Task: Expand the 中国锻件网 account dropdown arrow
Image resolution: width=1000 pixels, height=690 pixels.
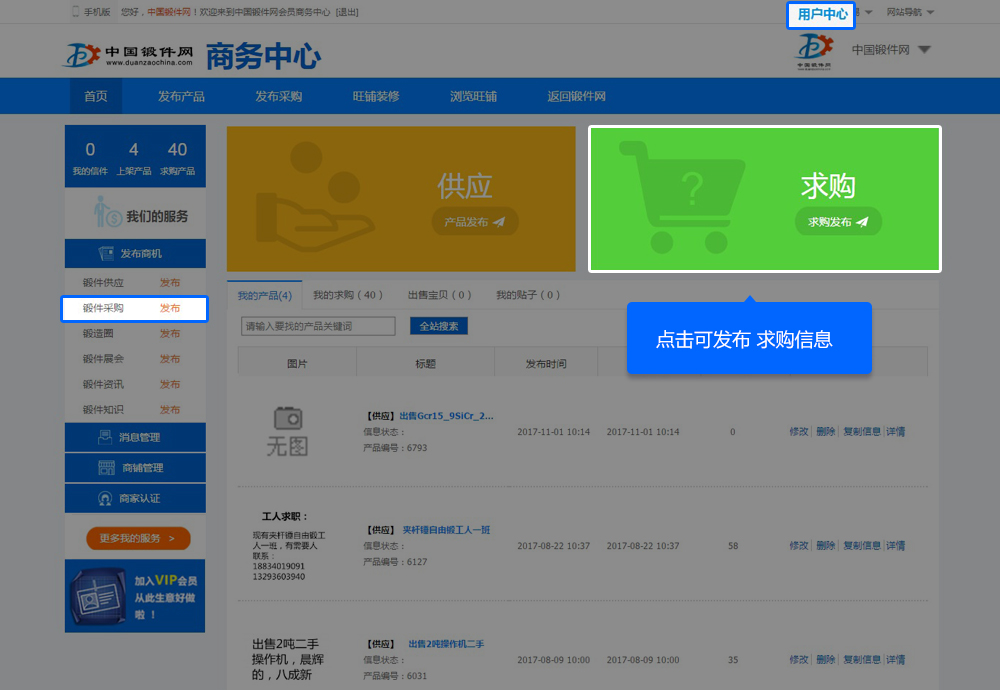Action: tap(924, 50)
